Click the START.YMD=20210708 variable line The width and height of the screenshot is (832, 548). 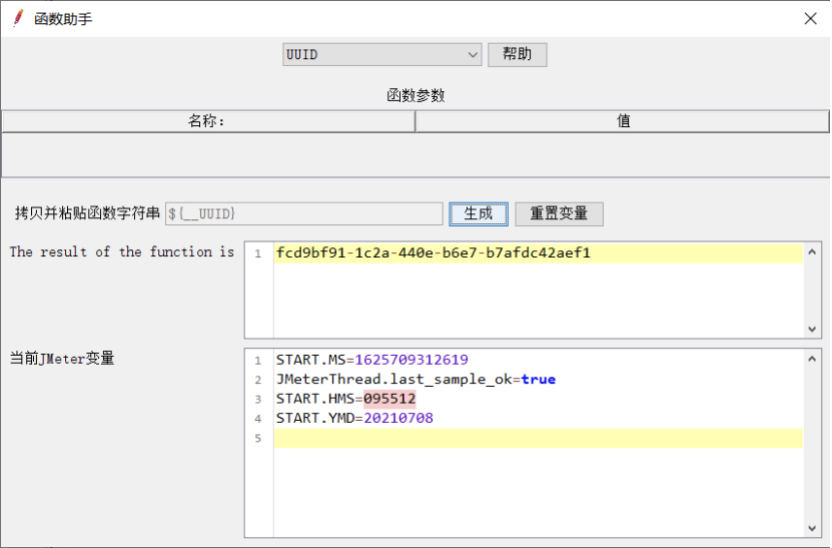coord(354,418)
